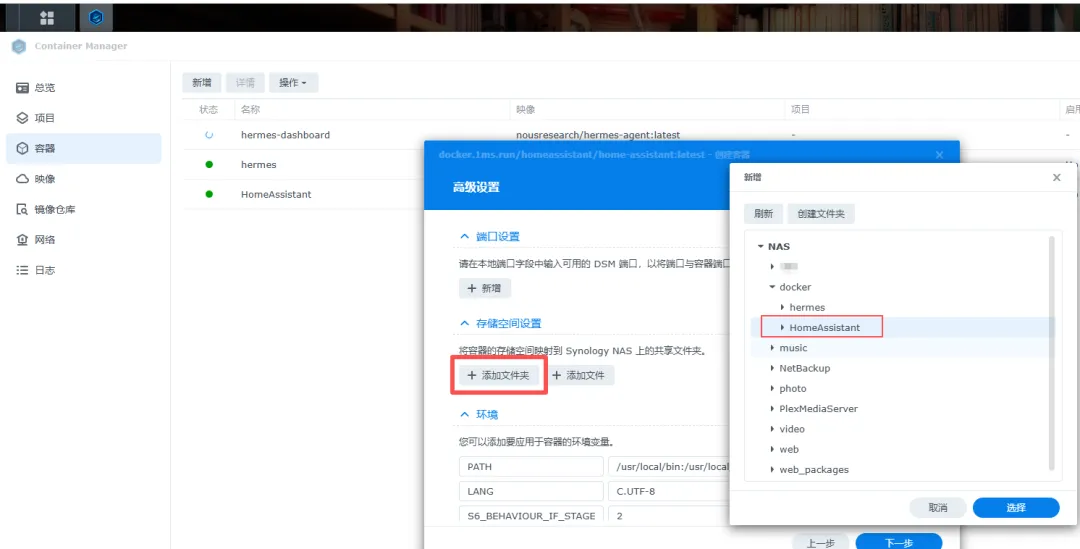Click the green status dot of HomeAssistant container

click(x=209, y=194)
